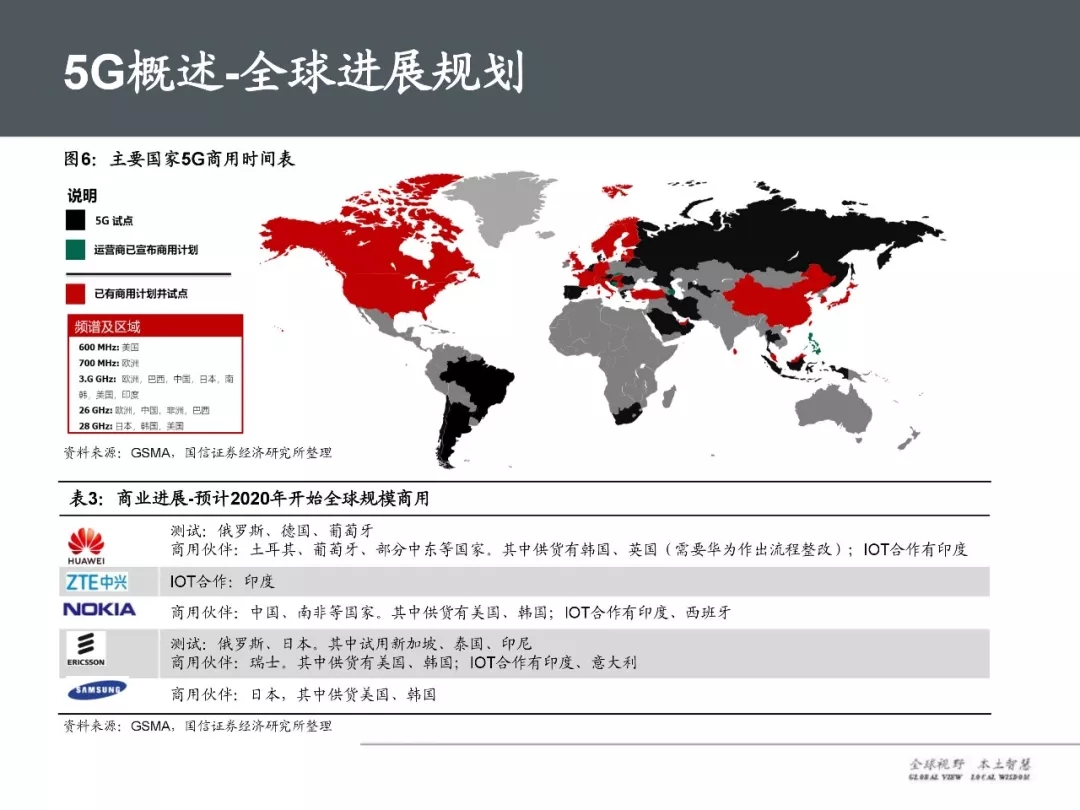Click the red 已有商用计划并试点 legend swatch
1080x810 pixels.
(75, 293)
